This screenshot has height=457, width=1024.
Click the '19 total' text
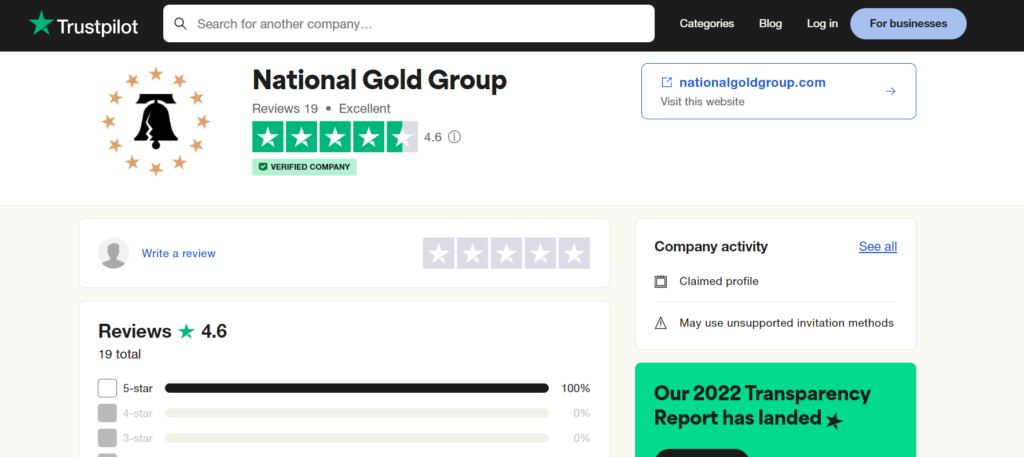120,355
